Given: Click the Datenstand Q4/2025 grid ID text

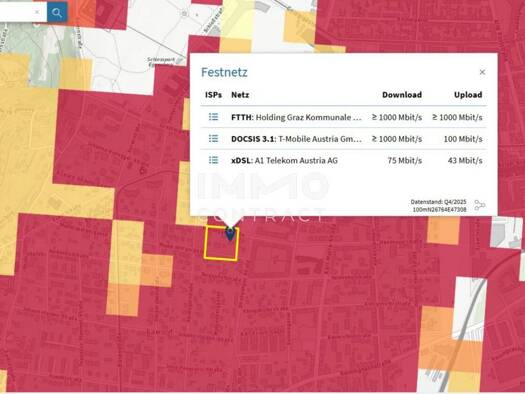Looking at the screenshot, I should point(438,206).
